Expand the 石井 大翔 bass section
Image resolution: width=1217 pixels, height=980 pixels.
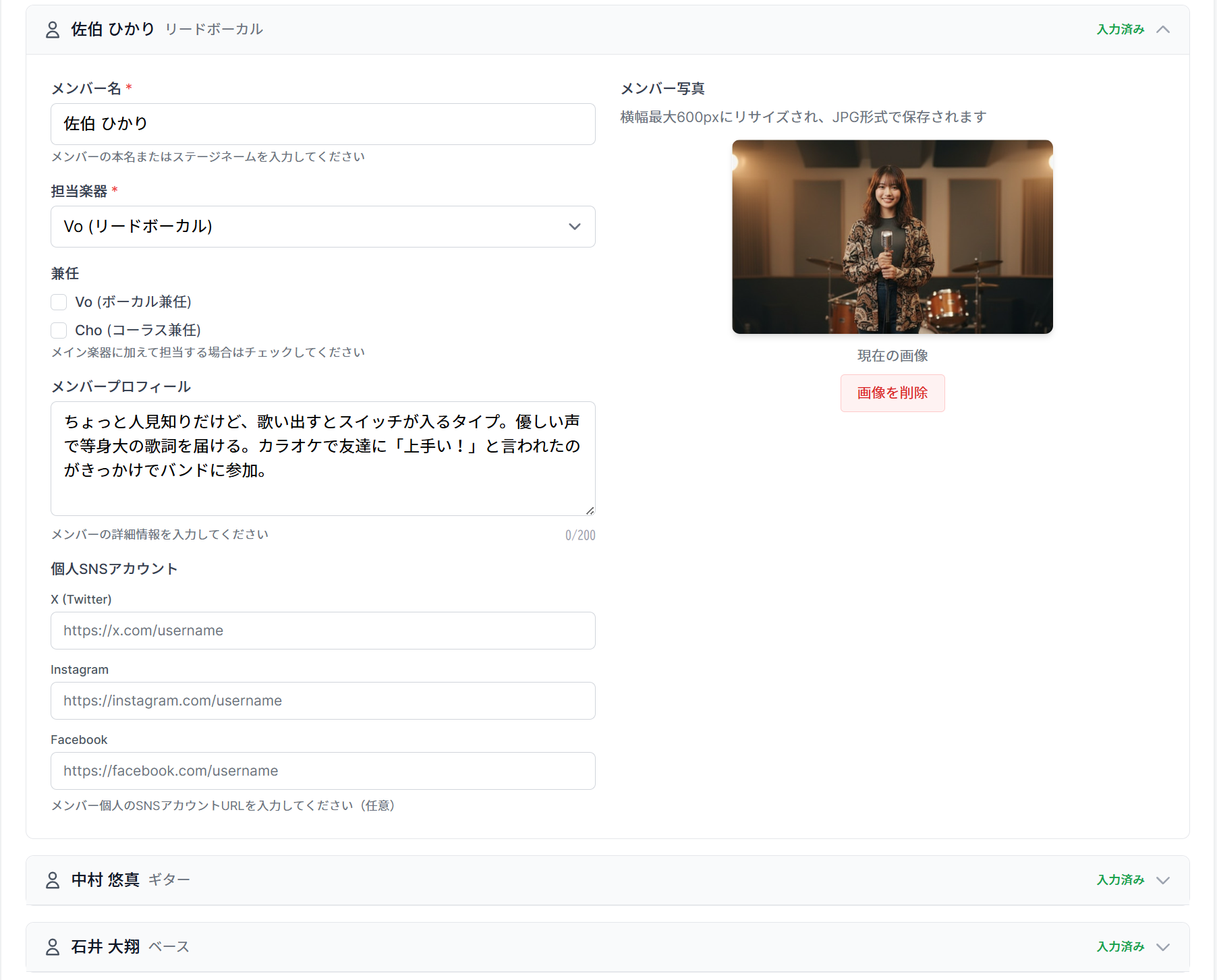coord(1164,947)
